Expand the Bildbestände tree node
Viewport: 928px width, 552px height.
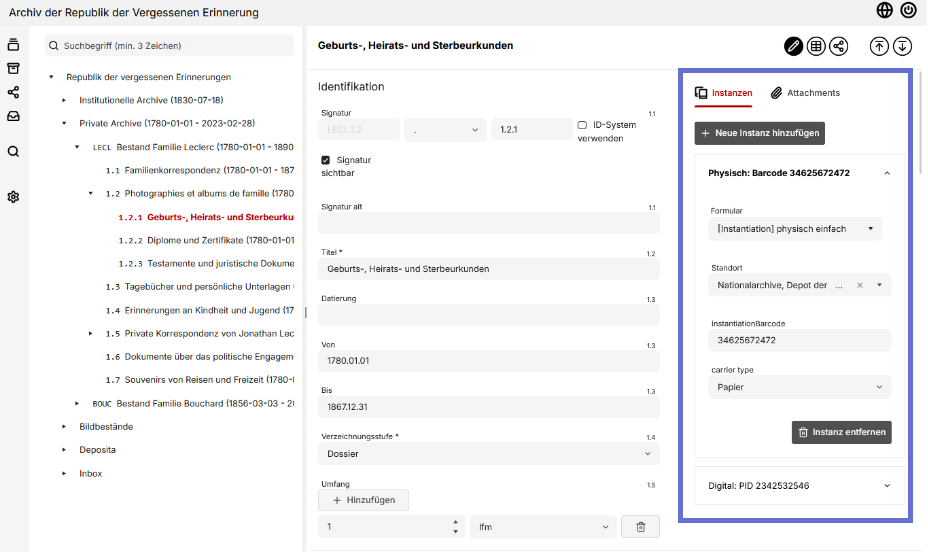[65, 427]
